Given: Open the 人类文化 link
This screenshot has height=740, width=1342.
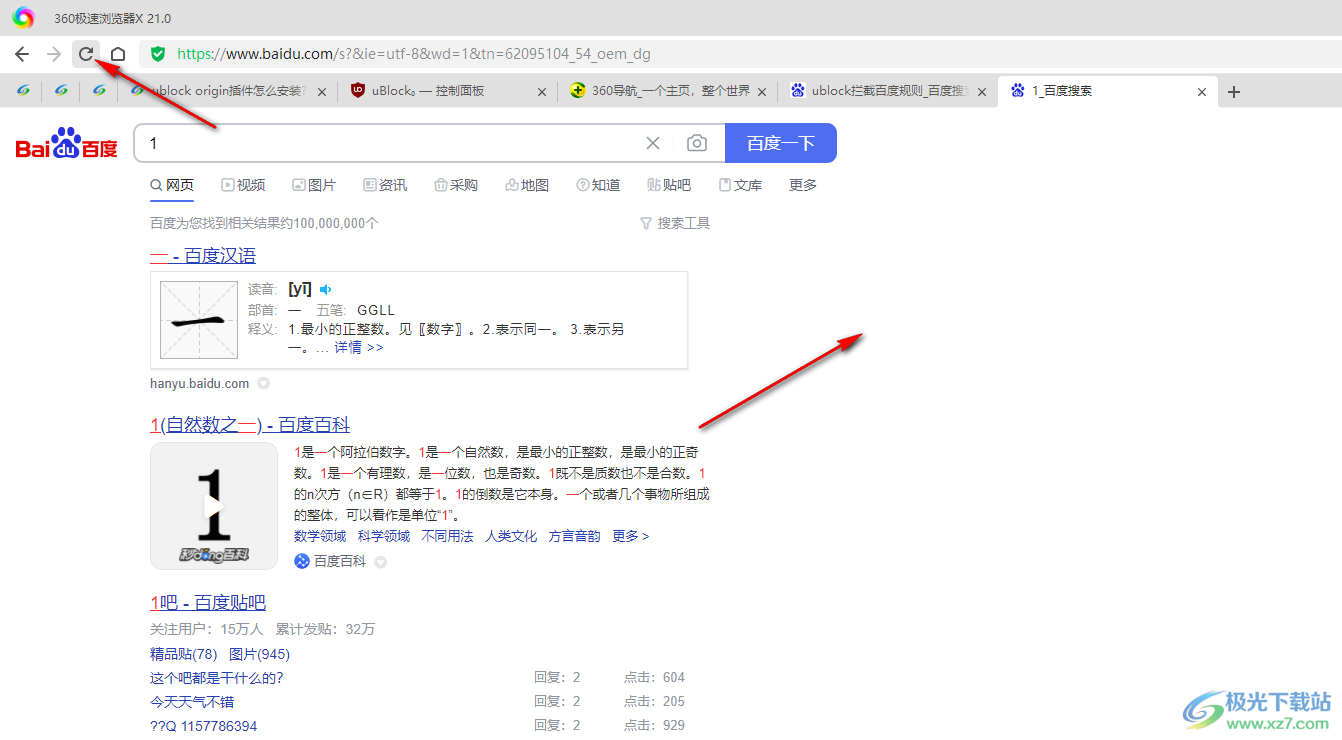Looking at the screenshot, I should (x=511, y=536).
